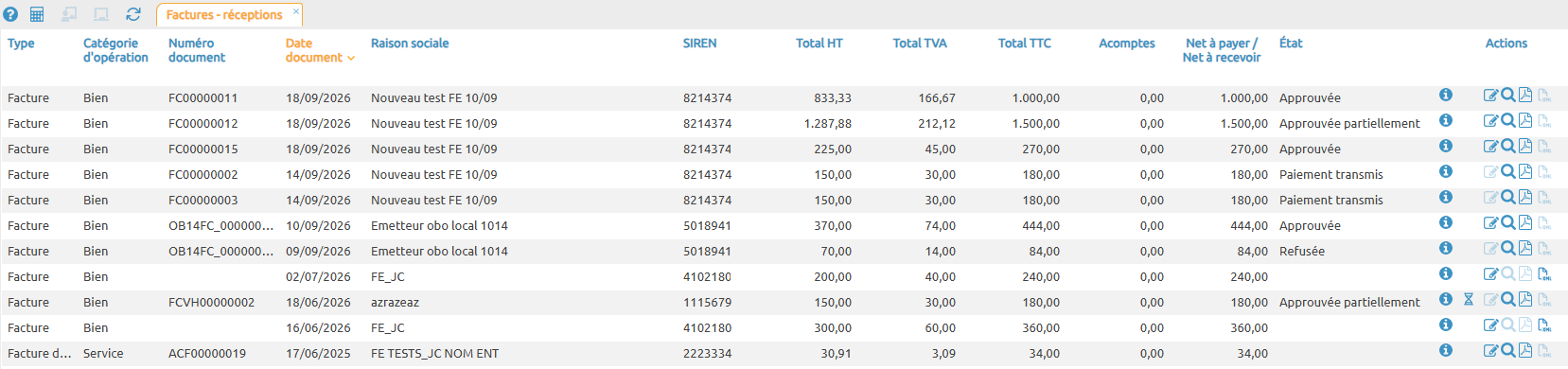The width and height of the screenshot is (1568, 369).
Task: Click date 17/06/2025 cell
Action: [318, 354]
